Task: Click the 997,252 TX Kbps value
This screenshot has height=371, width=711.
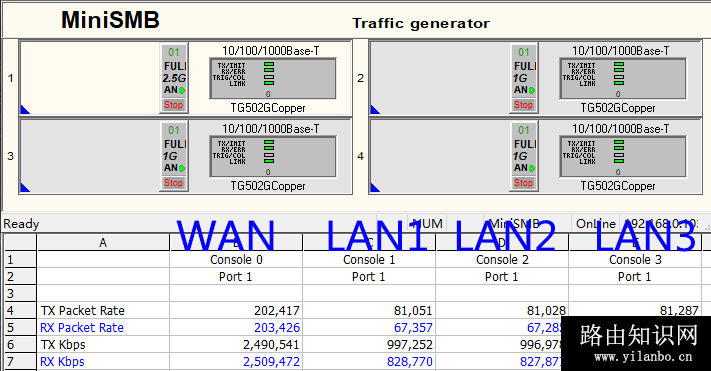Action: 410,345
